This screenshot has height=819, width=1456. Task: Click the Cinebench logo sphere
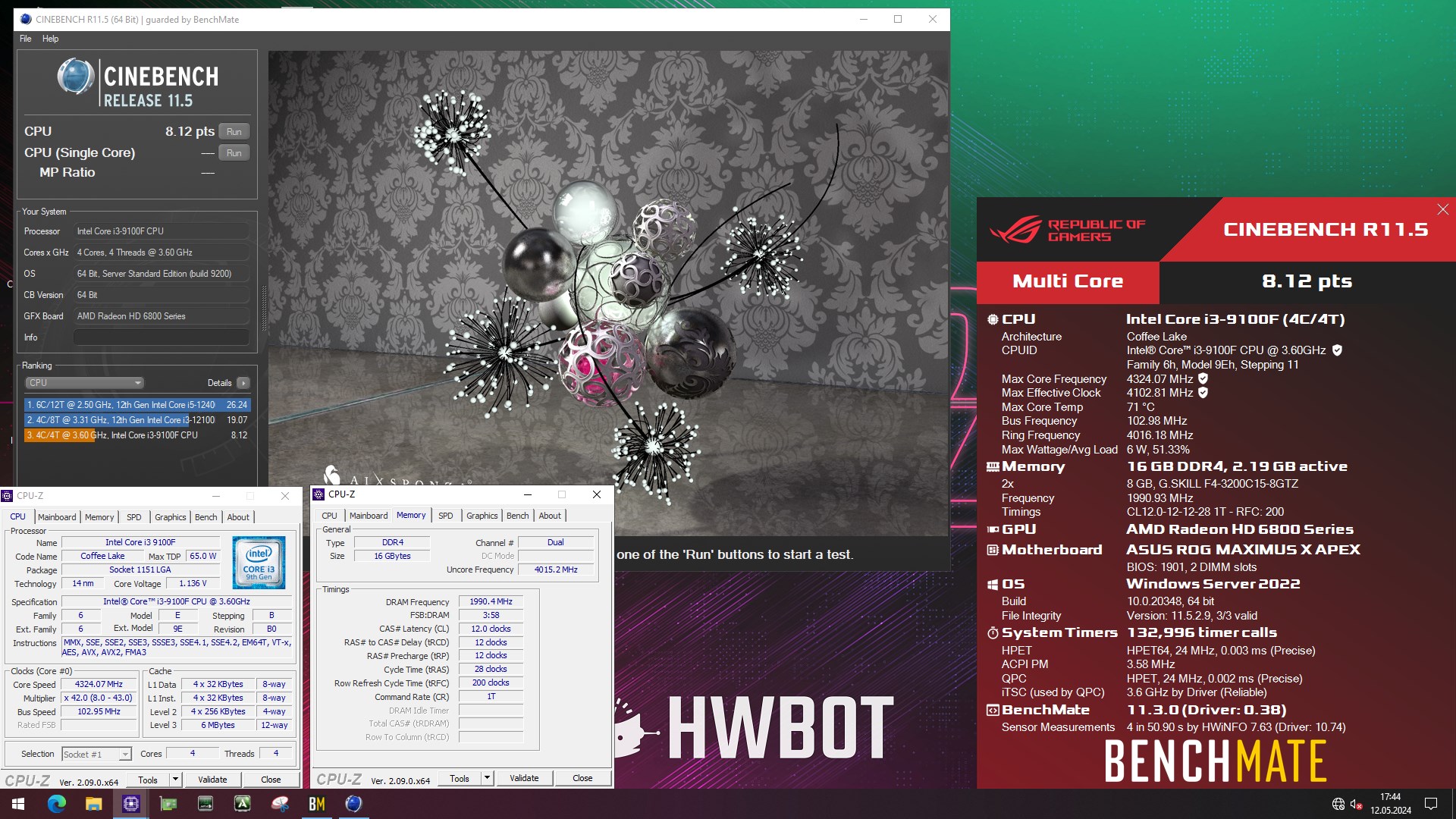(x=76, y=77)
